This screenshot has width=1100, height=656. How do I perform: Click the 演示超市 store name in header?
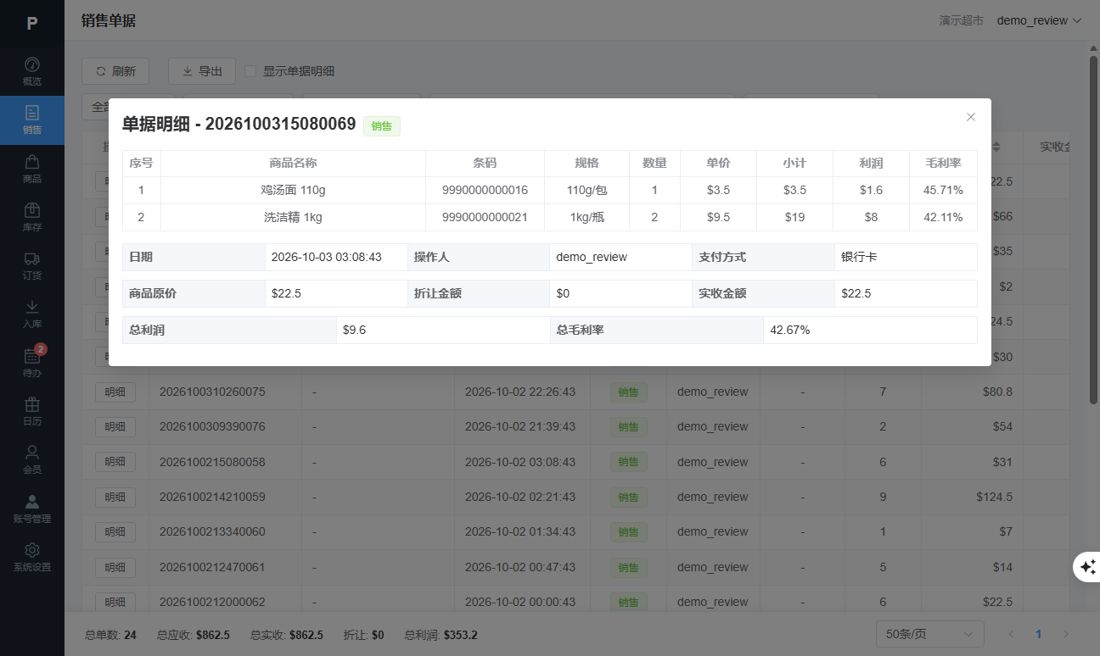click(x=961, y=20)
